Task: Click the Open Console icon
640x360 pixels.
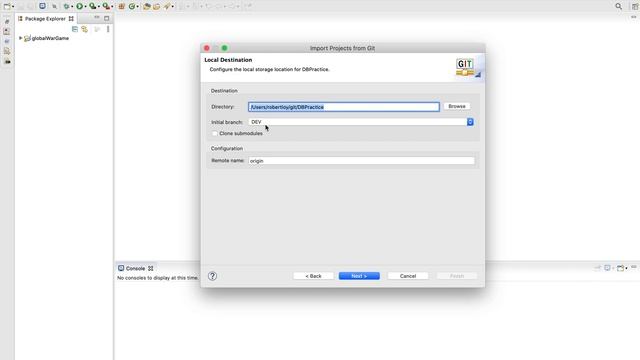Action: point(620,268)
